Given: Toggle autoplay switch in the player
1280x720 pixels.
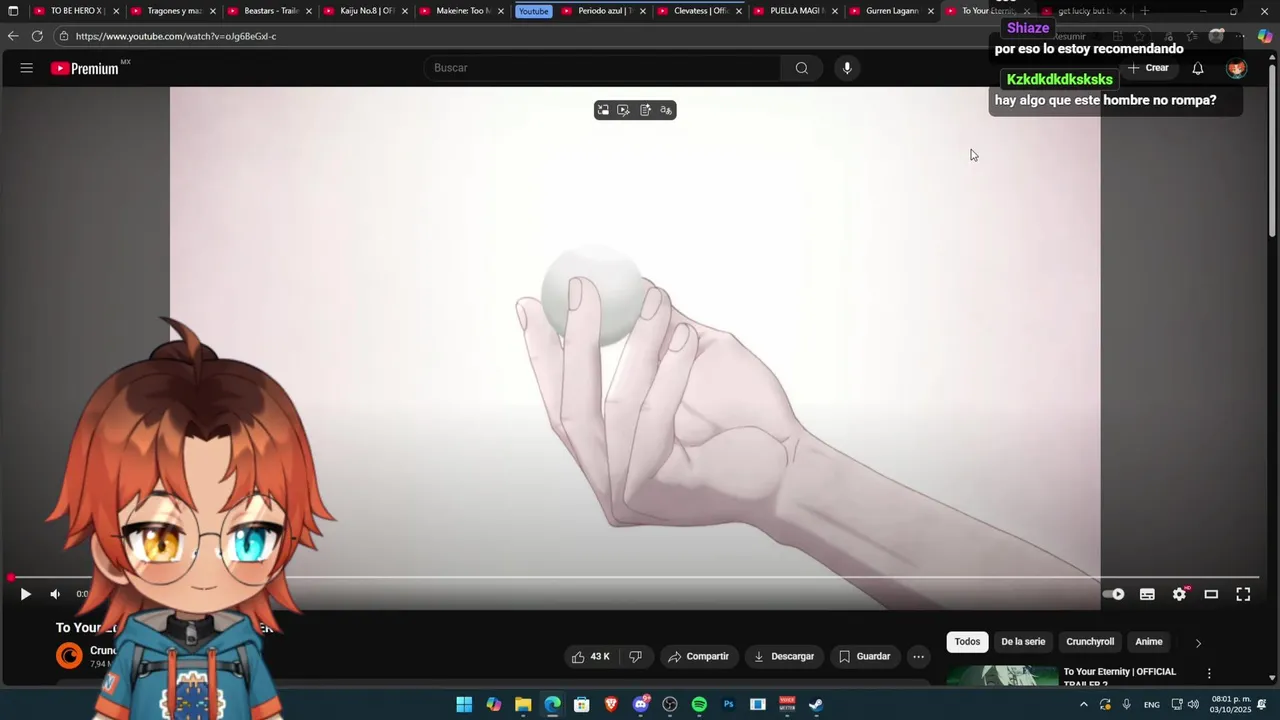Looking at the screenshot, I should coord(1113,594).
